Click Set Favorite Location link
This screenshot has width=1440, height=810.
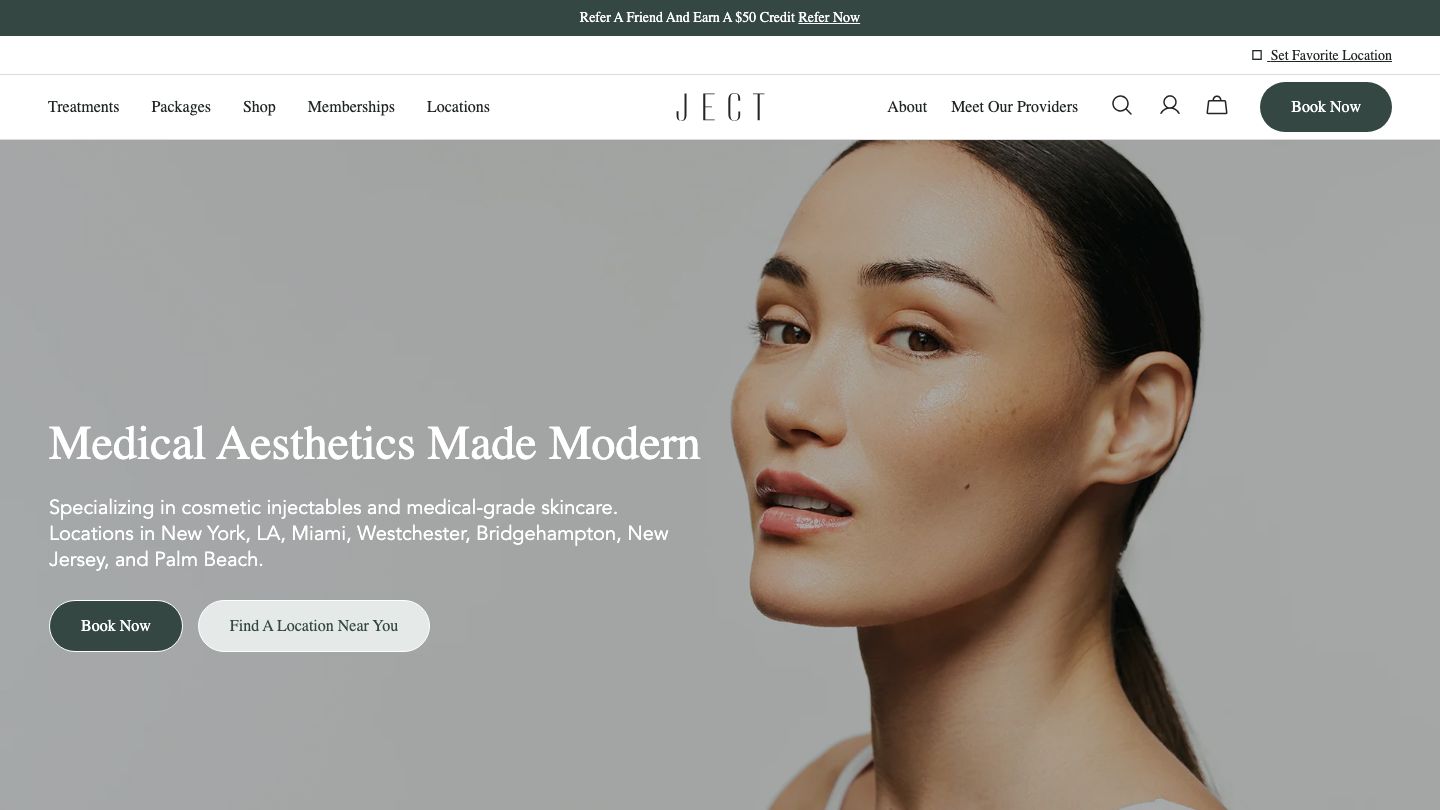click(x=1330, y=55)
